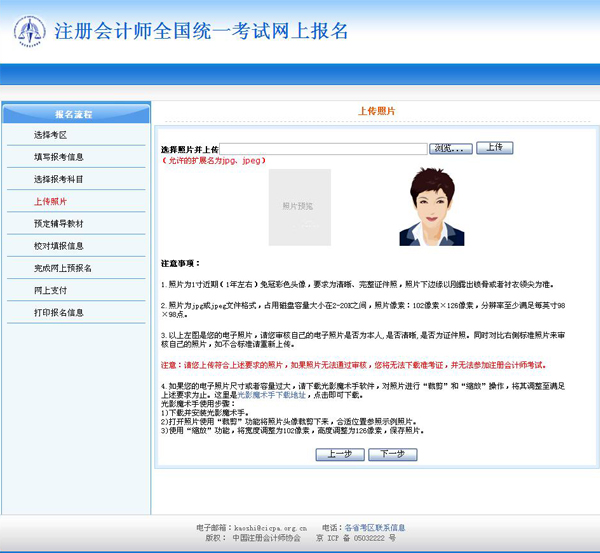
Task: Click the kaoshi@cicpa.org.cn email text
Action: pos(271,528)
